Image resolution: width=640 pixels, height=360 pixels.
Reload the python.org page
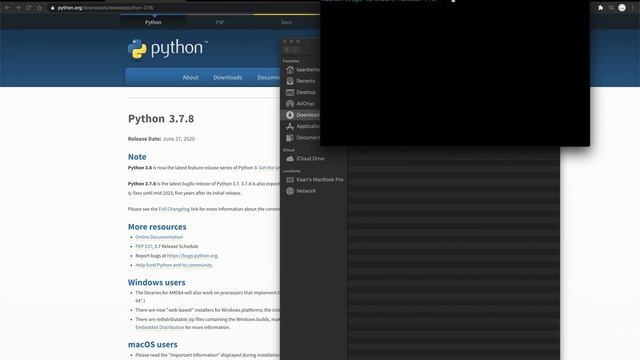click(29, 8)
